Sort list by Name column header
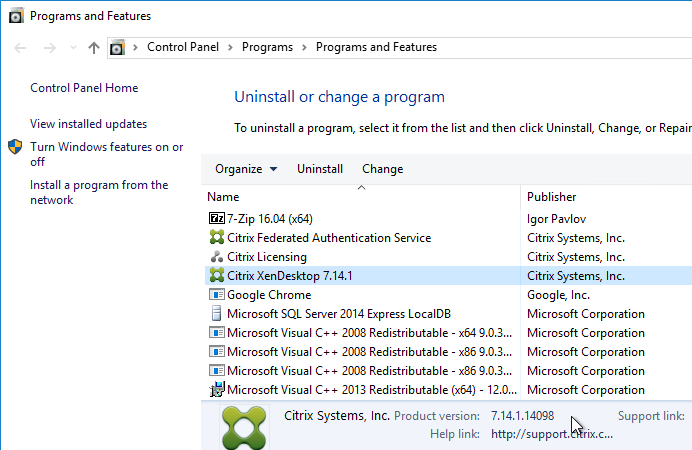This screenshot has height=450, width=692. pyautogui.click(x=362, y=197)
